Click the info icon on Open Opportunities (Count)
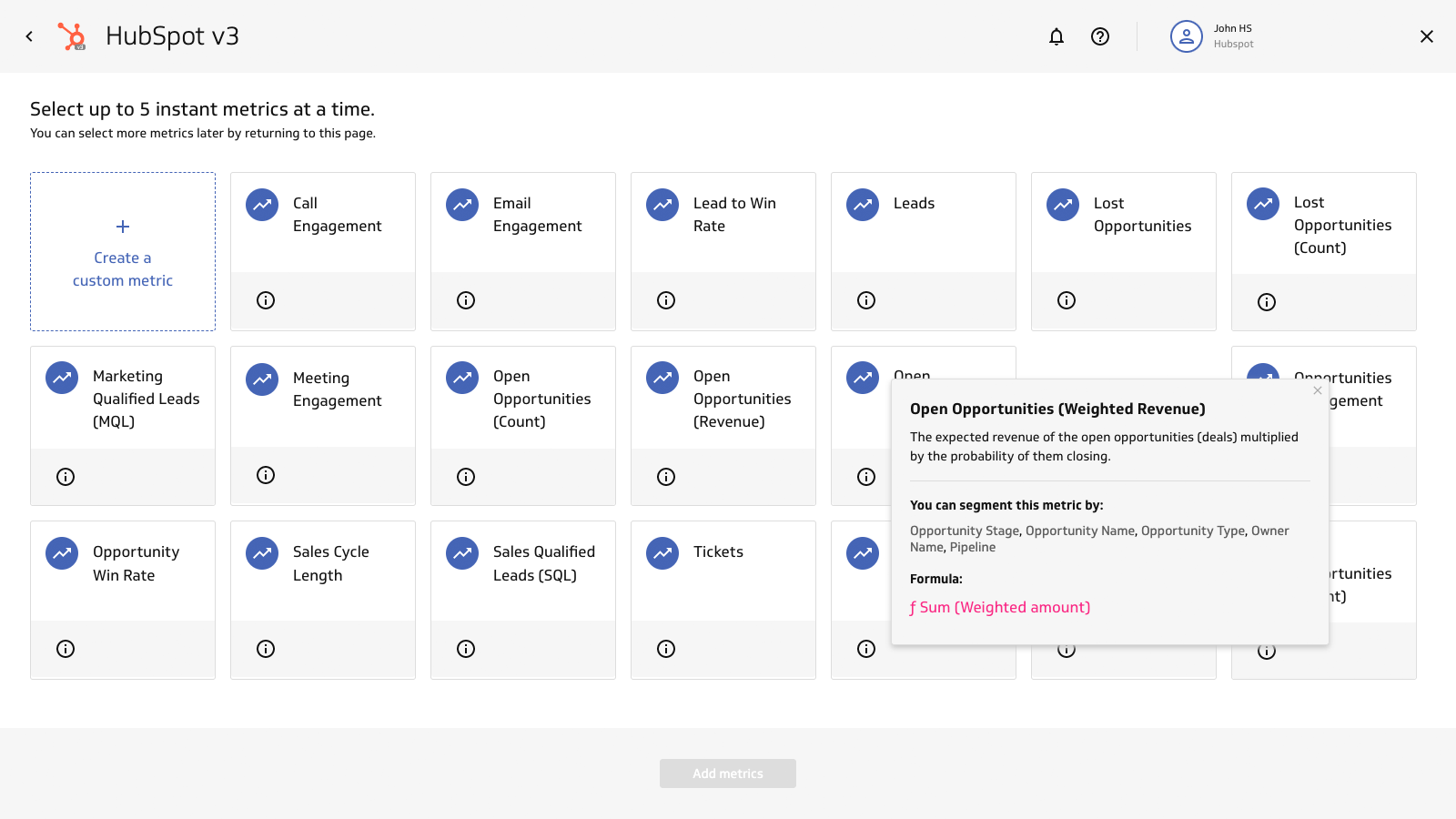1456x819 pixels. click(x=465, y=476)
